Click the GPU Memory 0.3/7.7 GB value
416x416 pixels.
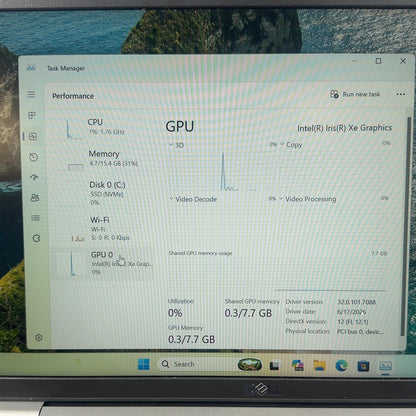pos(192,339)
